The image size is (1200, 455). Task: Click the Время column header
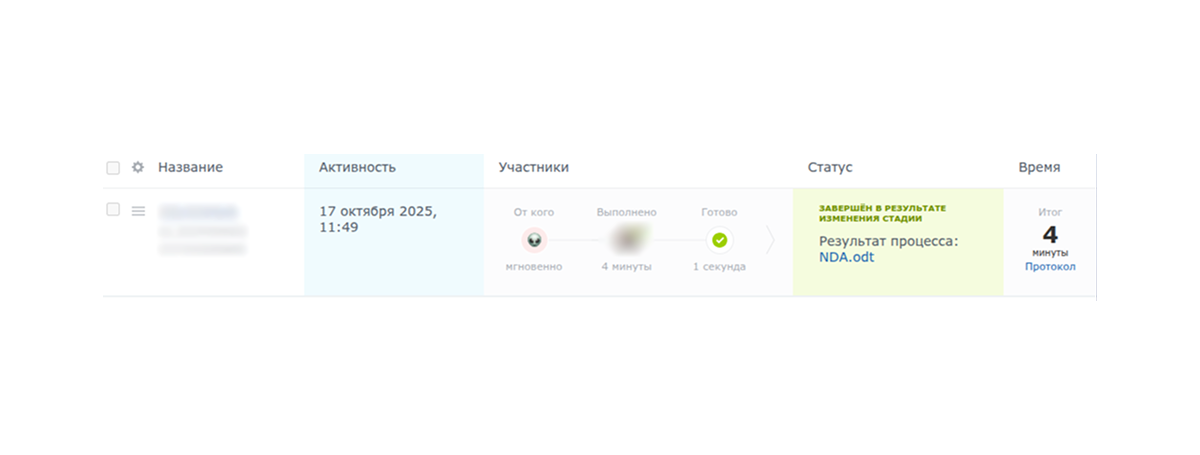pyautogui.click(x=1039, y=168)
